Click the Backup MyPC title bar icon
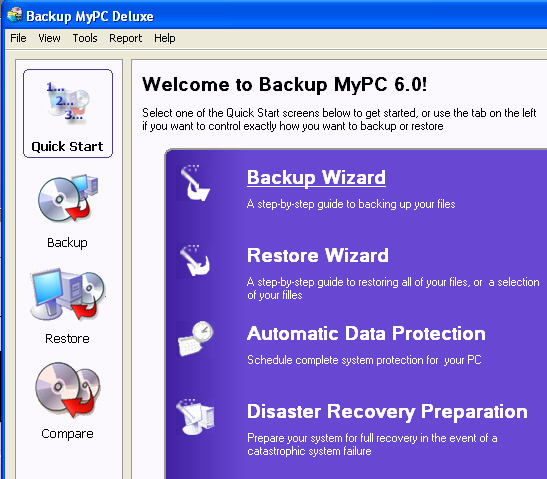 click(14, 15)
